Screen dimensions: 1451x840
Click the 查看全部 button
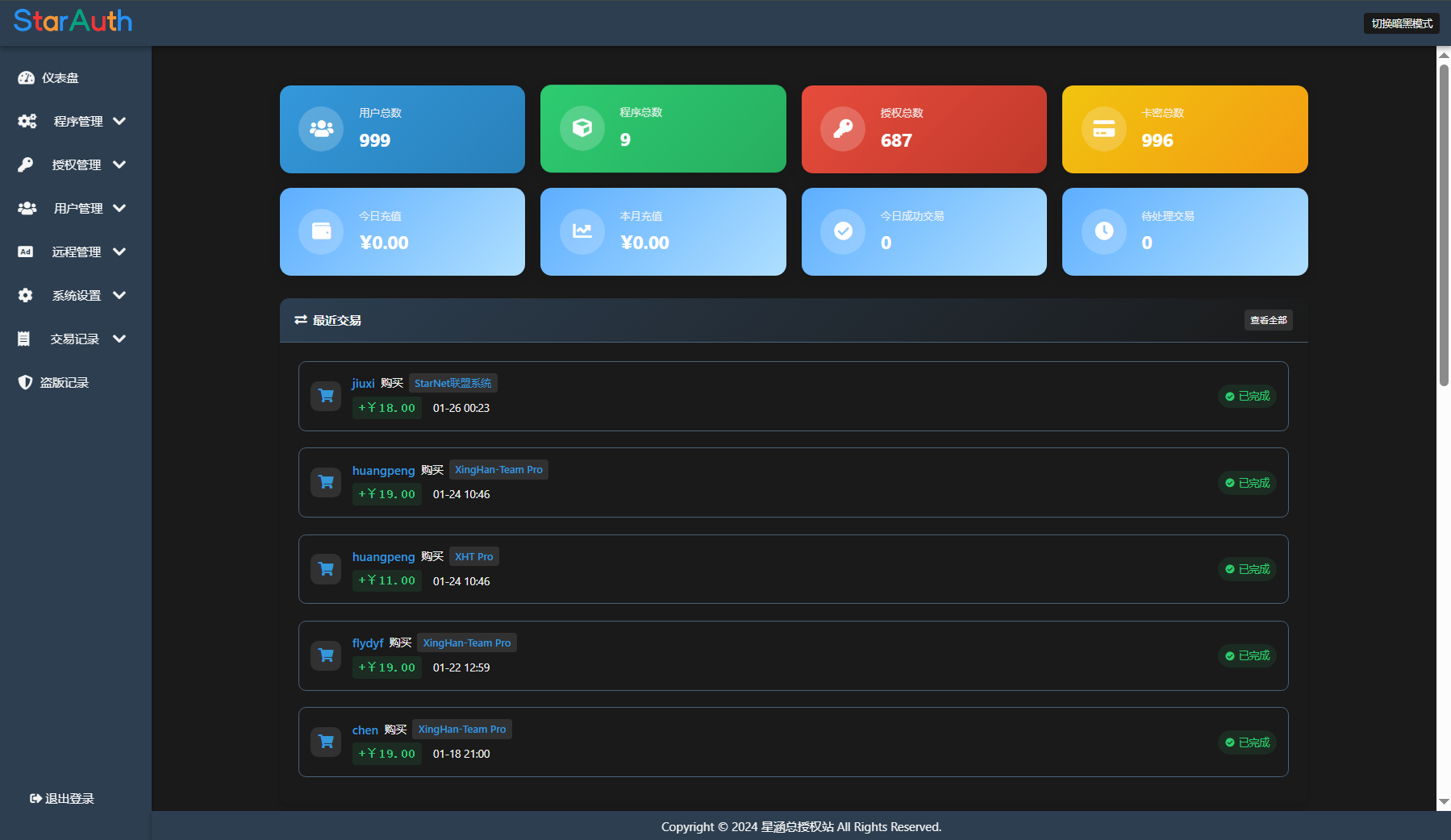[1268, 320]
